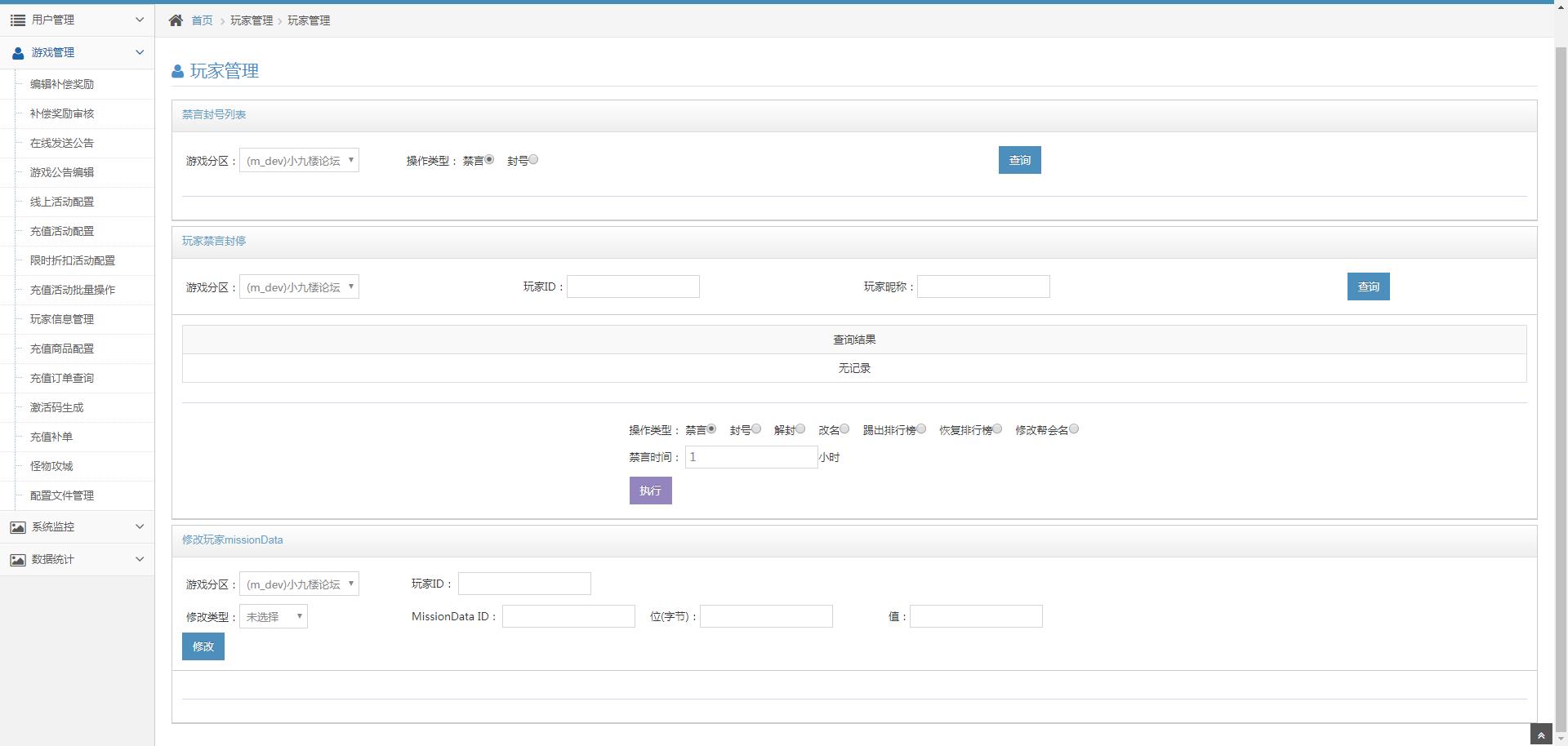Click the data statistics image icon
Screen dimensions: 1568x746
tap(17, 560)
